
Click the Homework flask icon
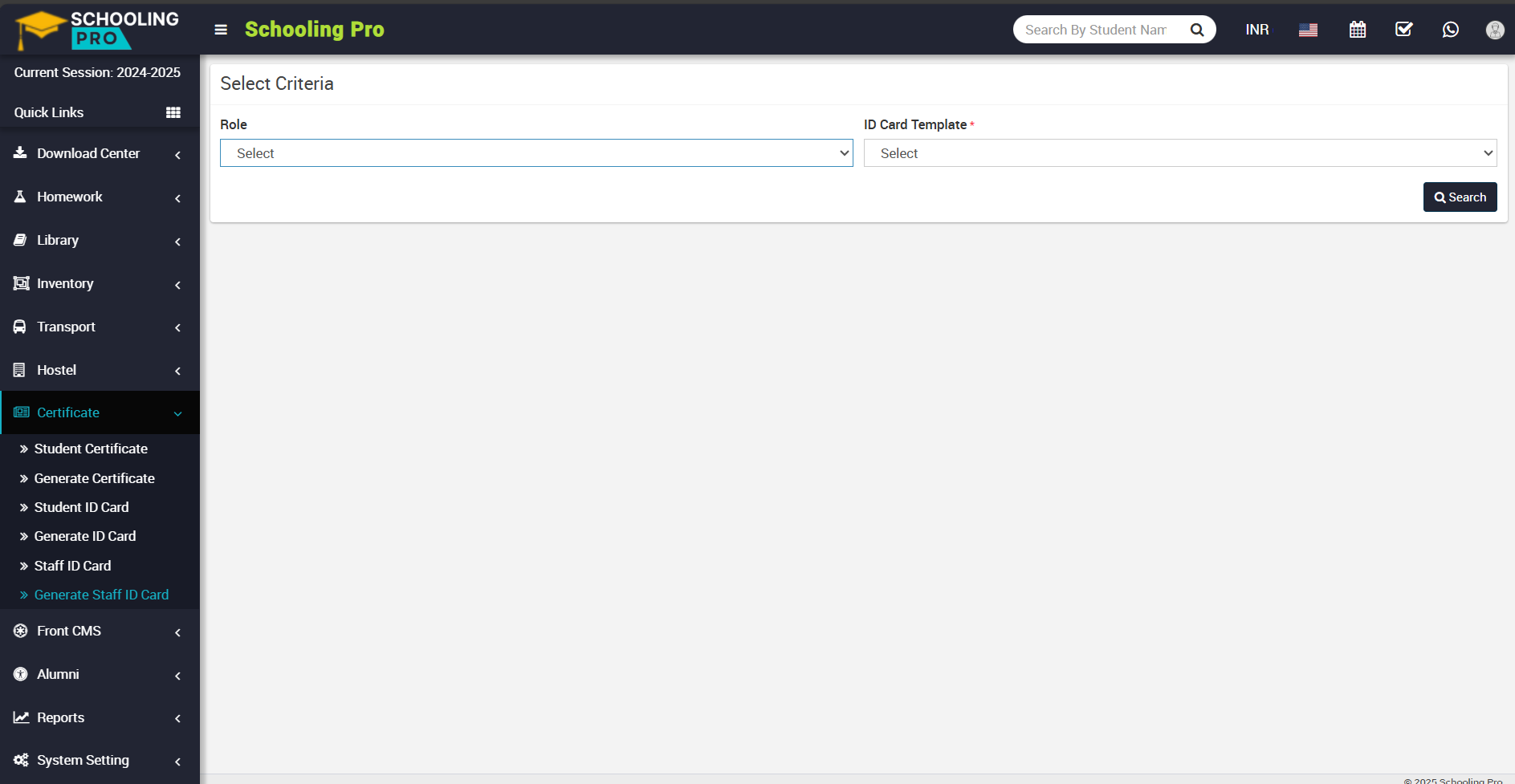tap(20, 196)
